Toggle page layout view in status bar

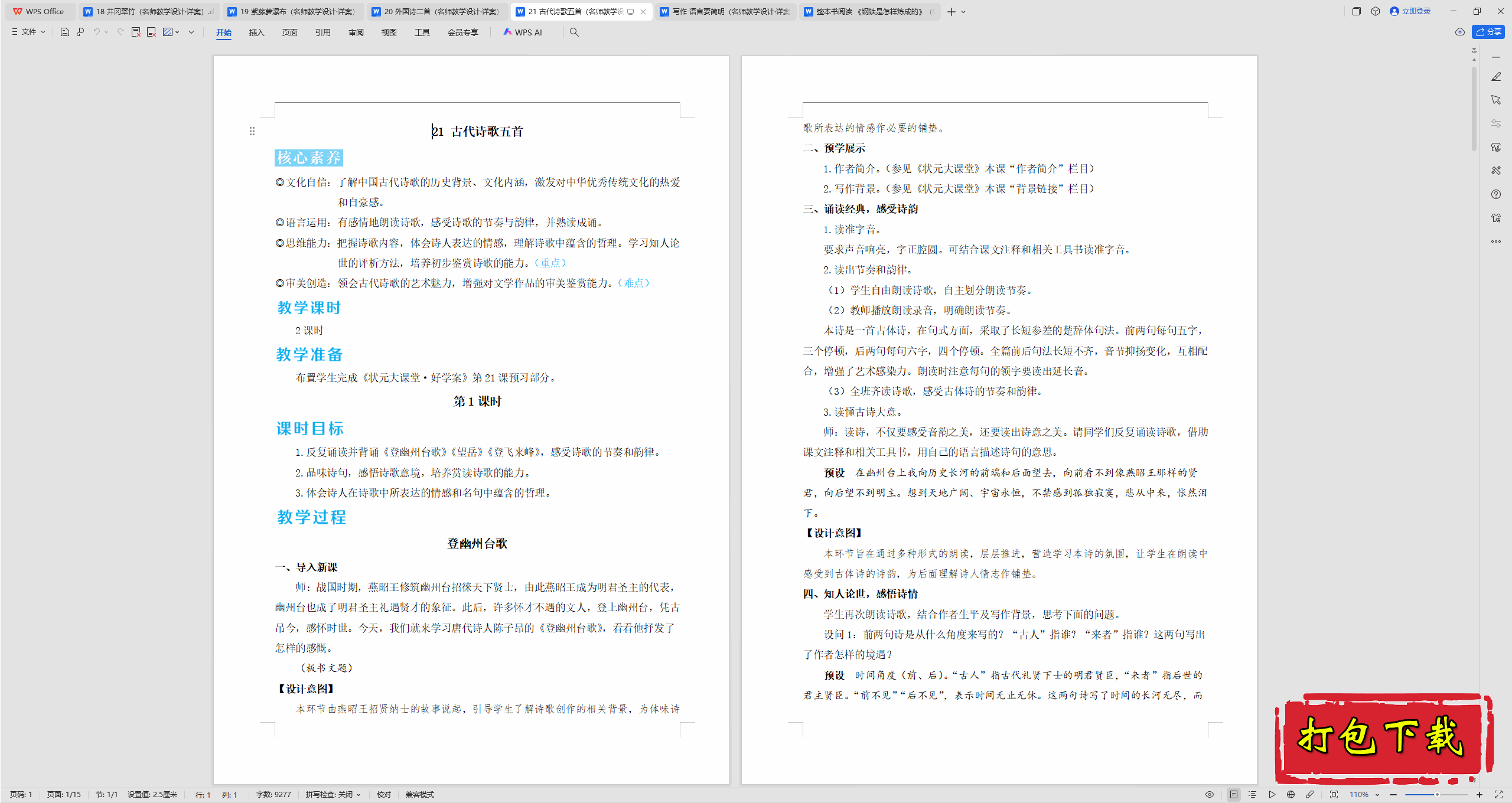click(1233, 795)
